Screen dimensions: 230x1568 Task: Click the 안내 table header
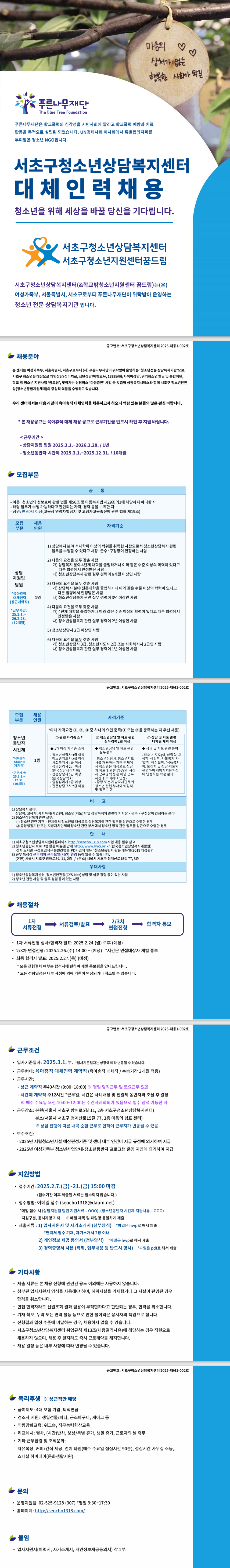97,834
